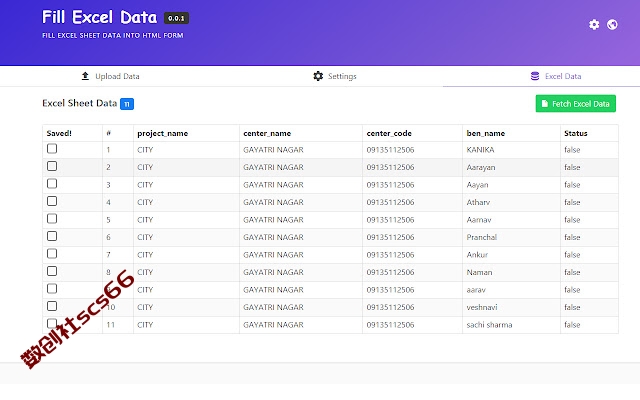640x400 pixels.
Task: Mark the Aayan row as saved
Action: click(52, 184)
